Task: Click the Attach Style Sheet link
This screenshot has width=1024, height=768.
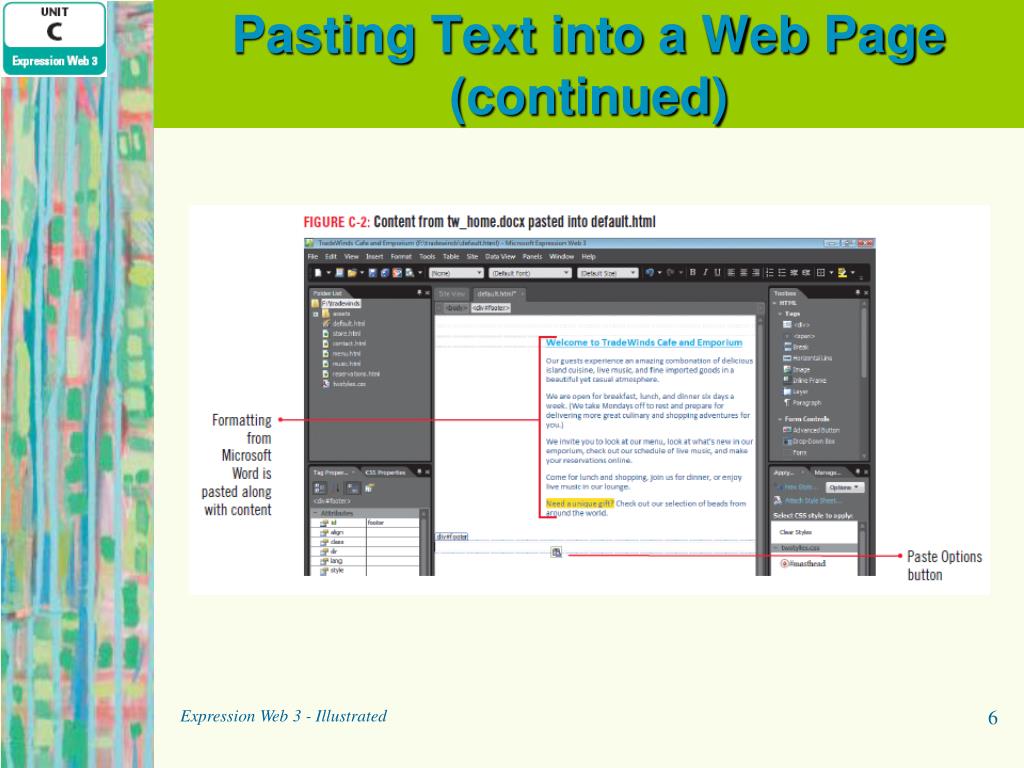Action: [812, 501]
